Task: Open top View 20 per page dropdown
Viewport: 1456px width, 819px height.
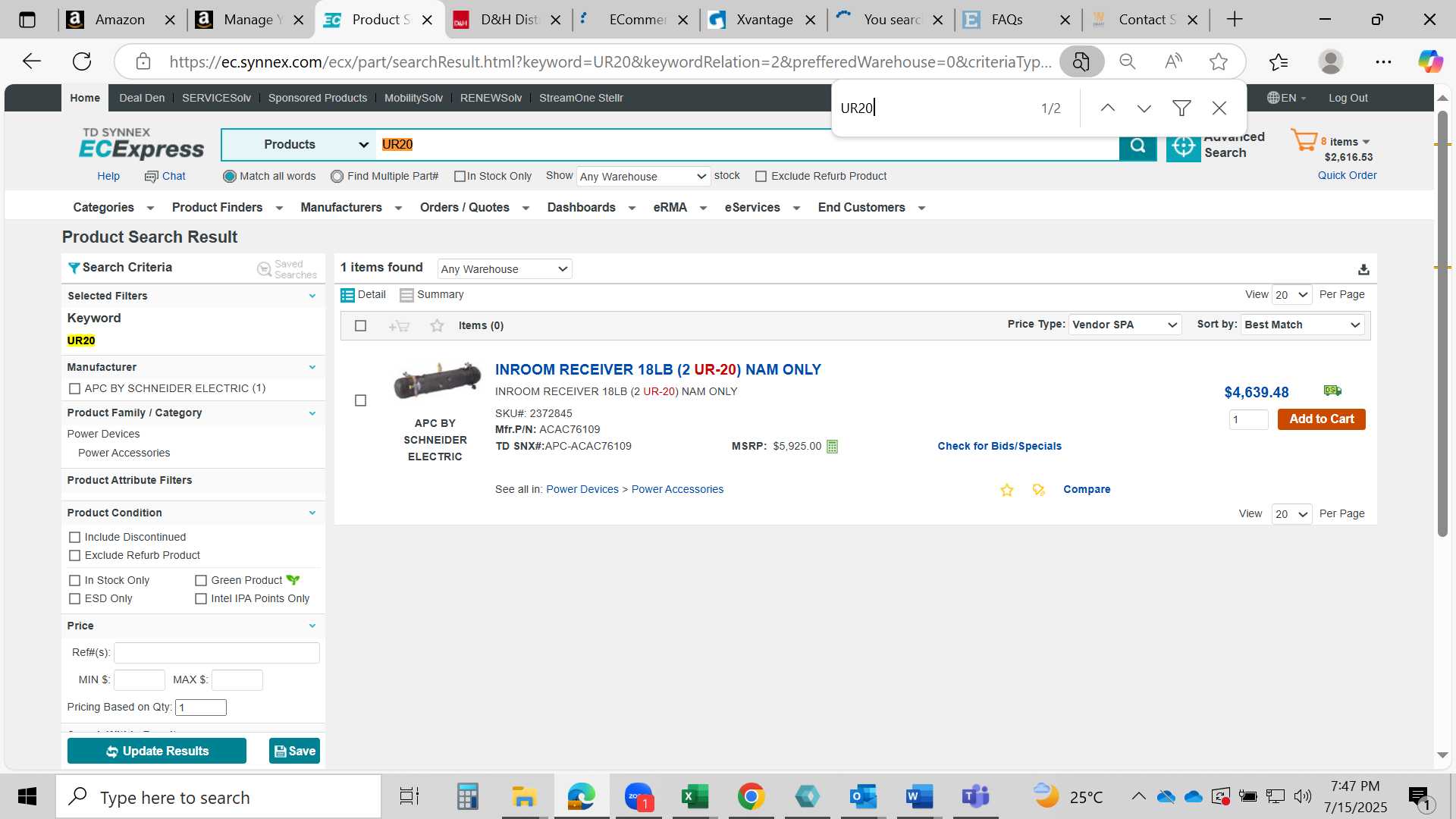Action: [x=1291, y=295]
